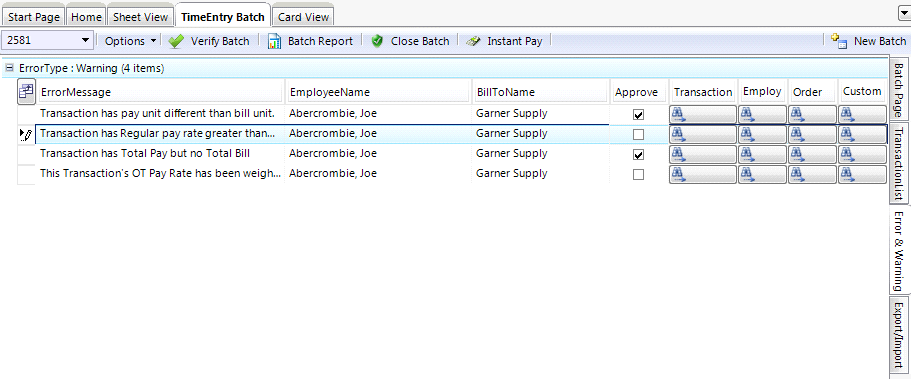This screenshot has width=911, height=379.
Task: Open Employ lookup for pay unit warning row
Action: pos(762,114)
